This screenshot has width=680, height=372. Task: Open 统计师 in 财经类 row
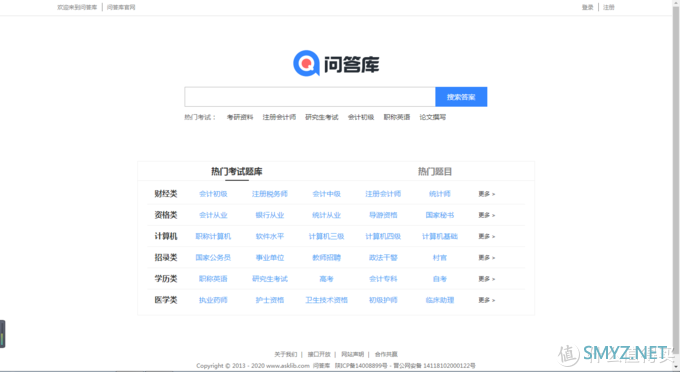[x=440, y=194]
